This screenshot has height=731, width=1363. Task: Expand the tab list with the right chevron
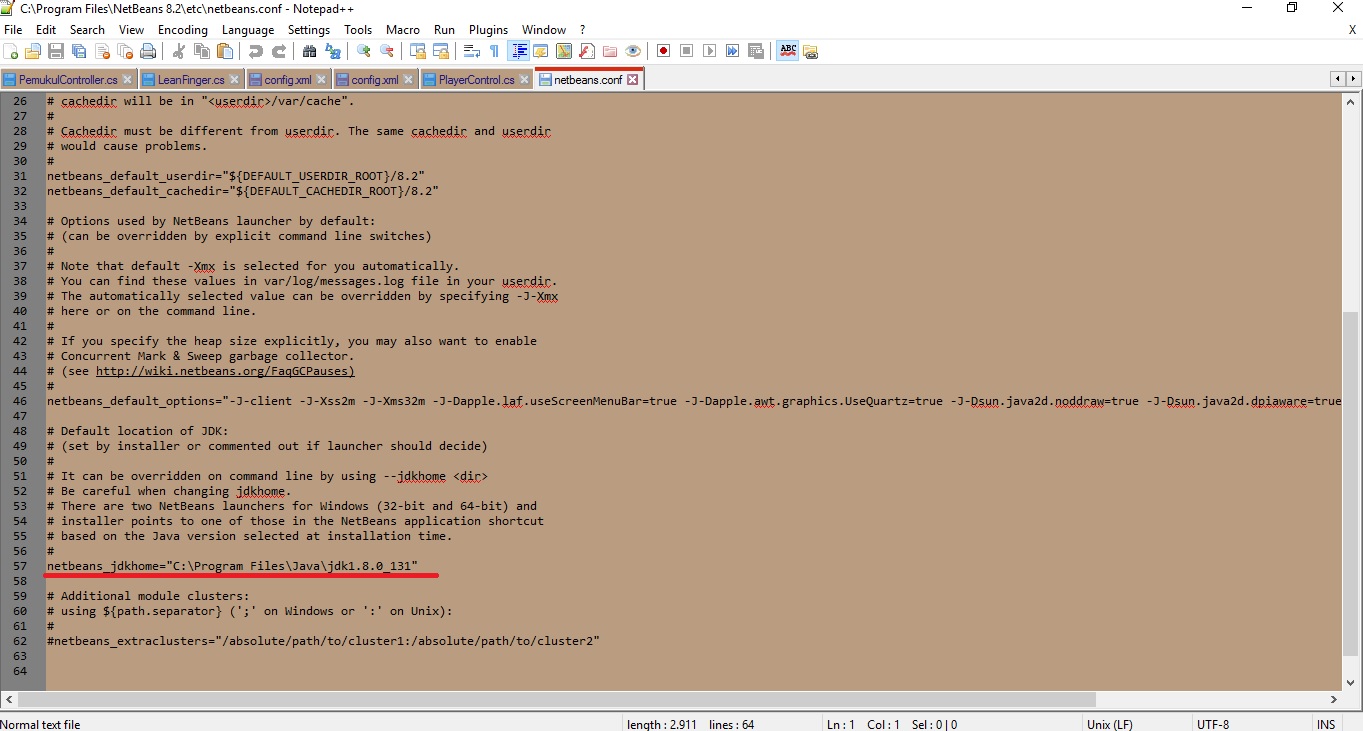click(x=1351, y=78)
